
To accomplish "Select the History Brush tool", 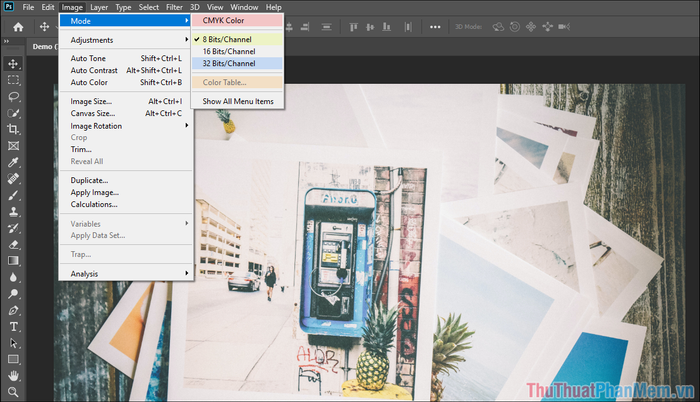I will (x=13, y=228).
